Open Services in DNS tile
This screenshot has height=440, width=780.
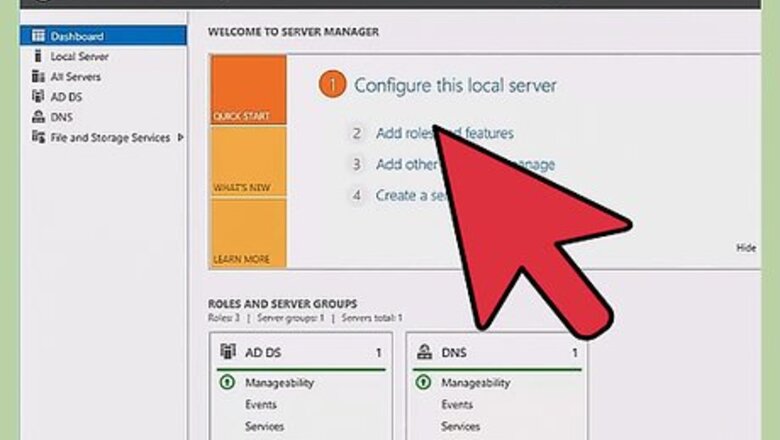[x=461, y=426]
